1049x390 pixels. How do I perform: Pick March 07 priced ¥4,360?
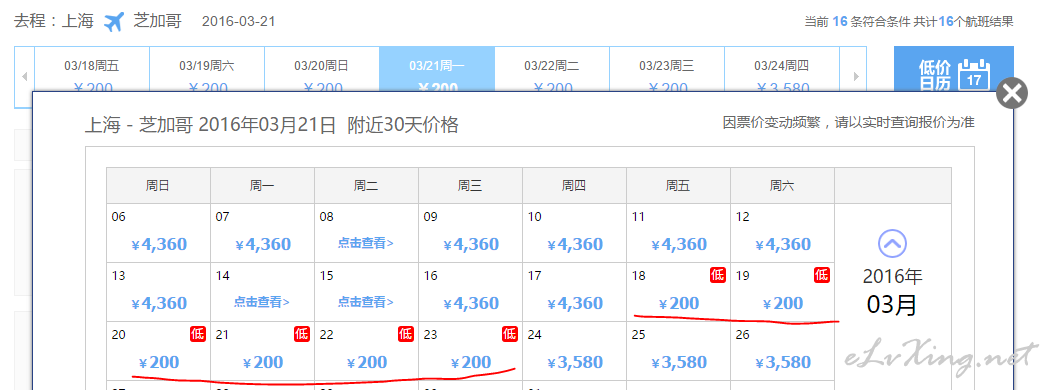(x=262, y=233)
